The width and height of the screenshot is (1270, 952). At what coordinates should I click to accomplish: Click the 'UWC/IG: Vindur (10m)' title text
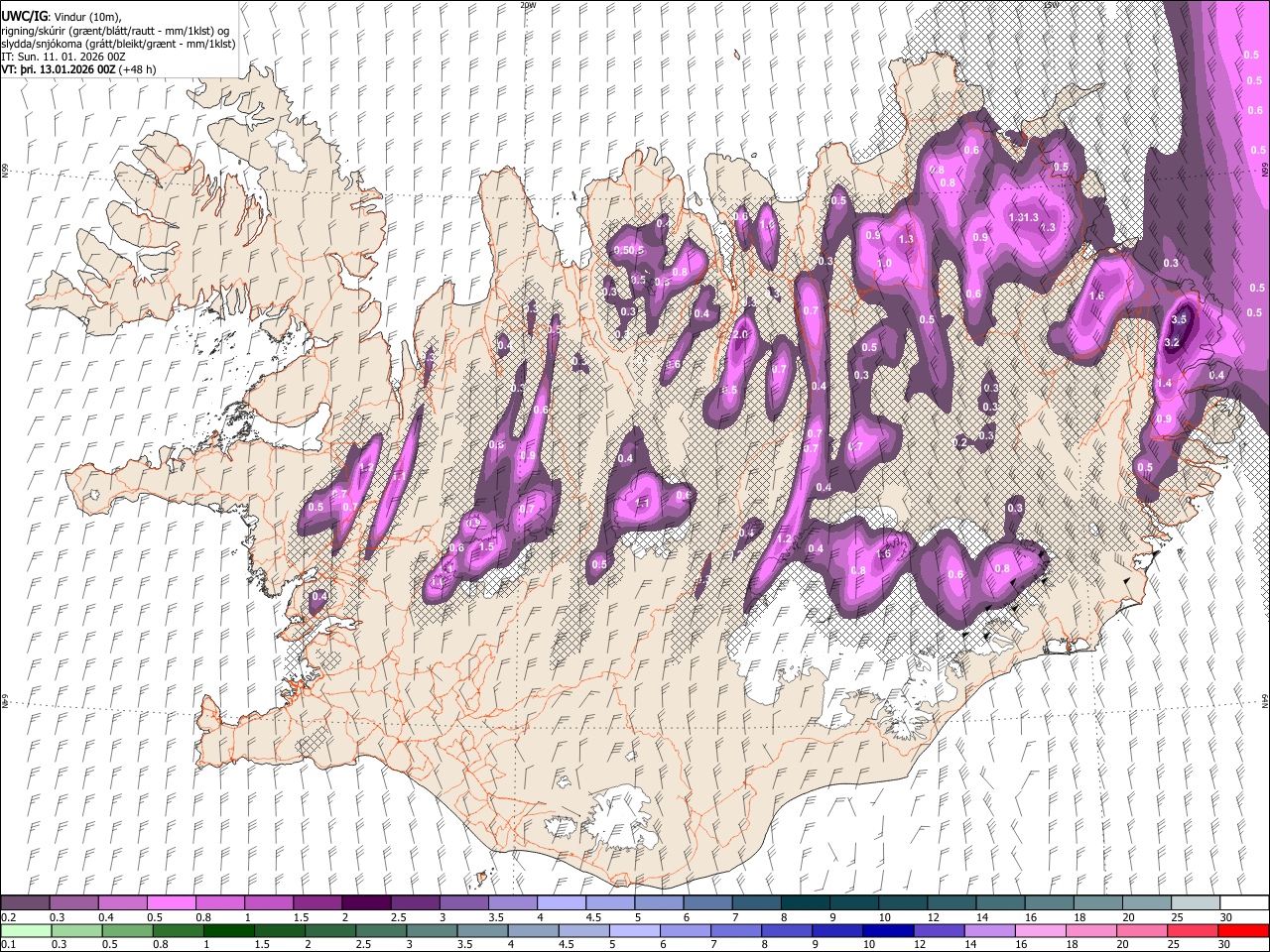click(x=62, y=17)
